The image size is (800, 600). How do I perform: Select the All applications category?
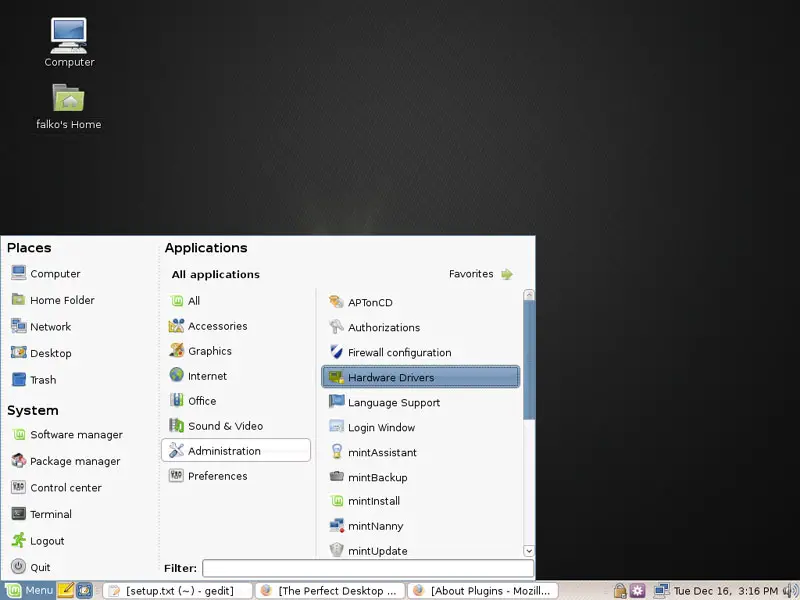pyautogui.click(x=236, y=301)
